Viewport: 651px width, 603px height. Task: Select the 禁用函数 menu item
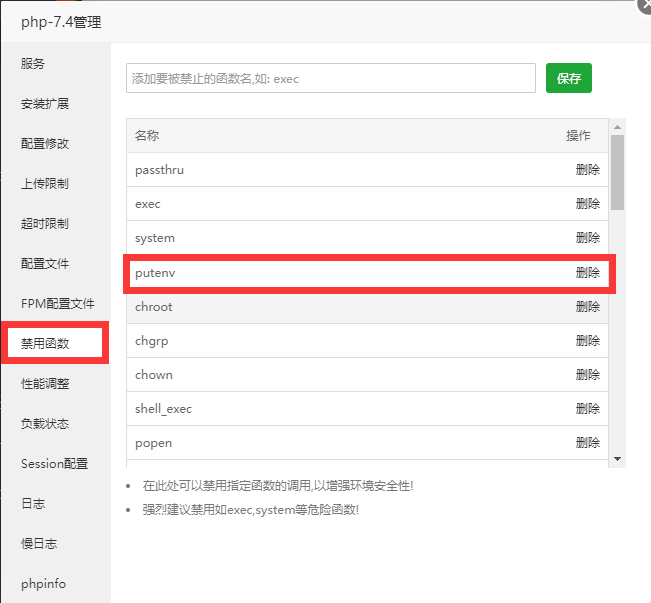click(x=45, y=343)
